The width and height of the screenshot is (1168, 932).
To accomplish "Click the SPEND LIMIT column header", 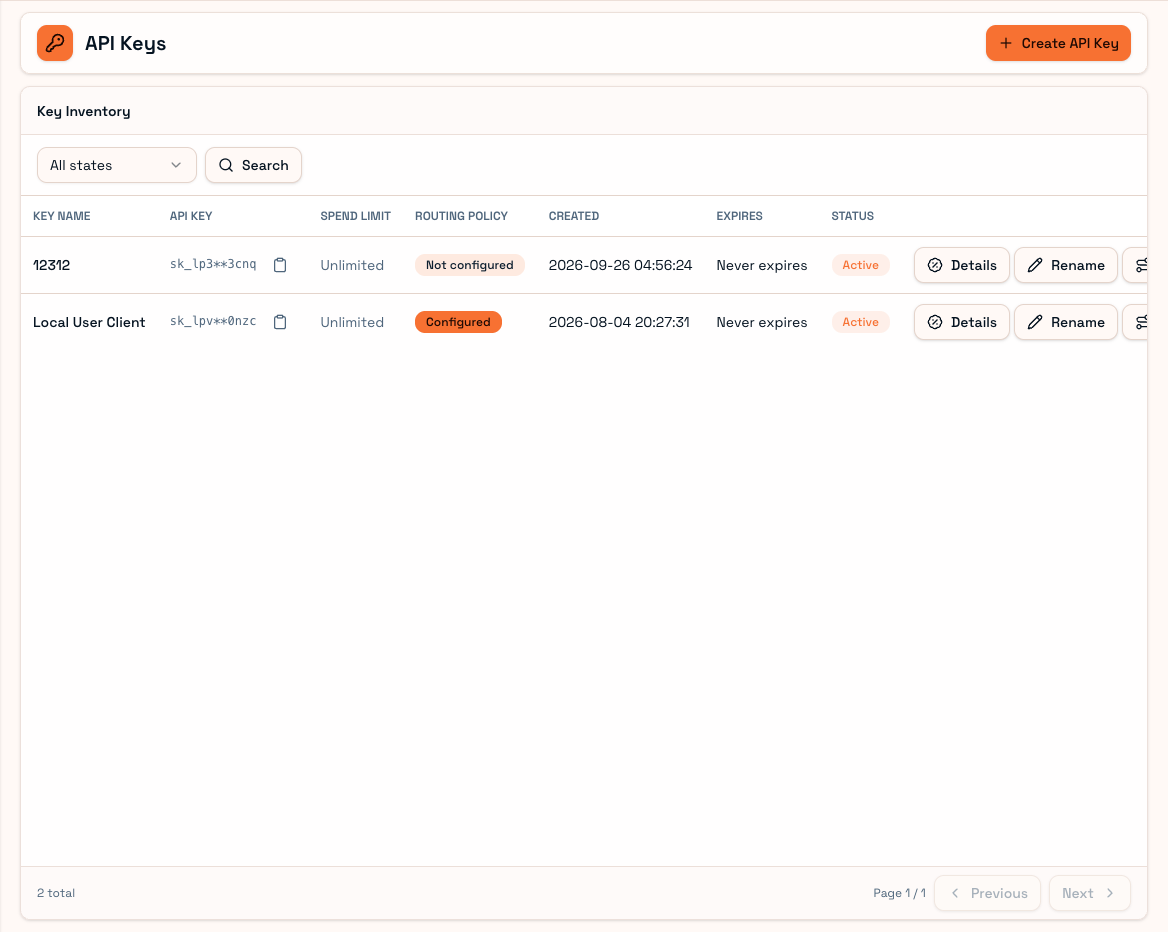I will tap(355, 216).
